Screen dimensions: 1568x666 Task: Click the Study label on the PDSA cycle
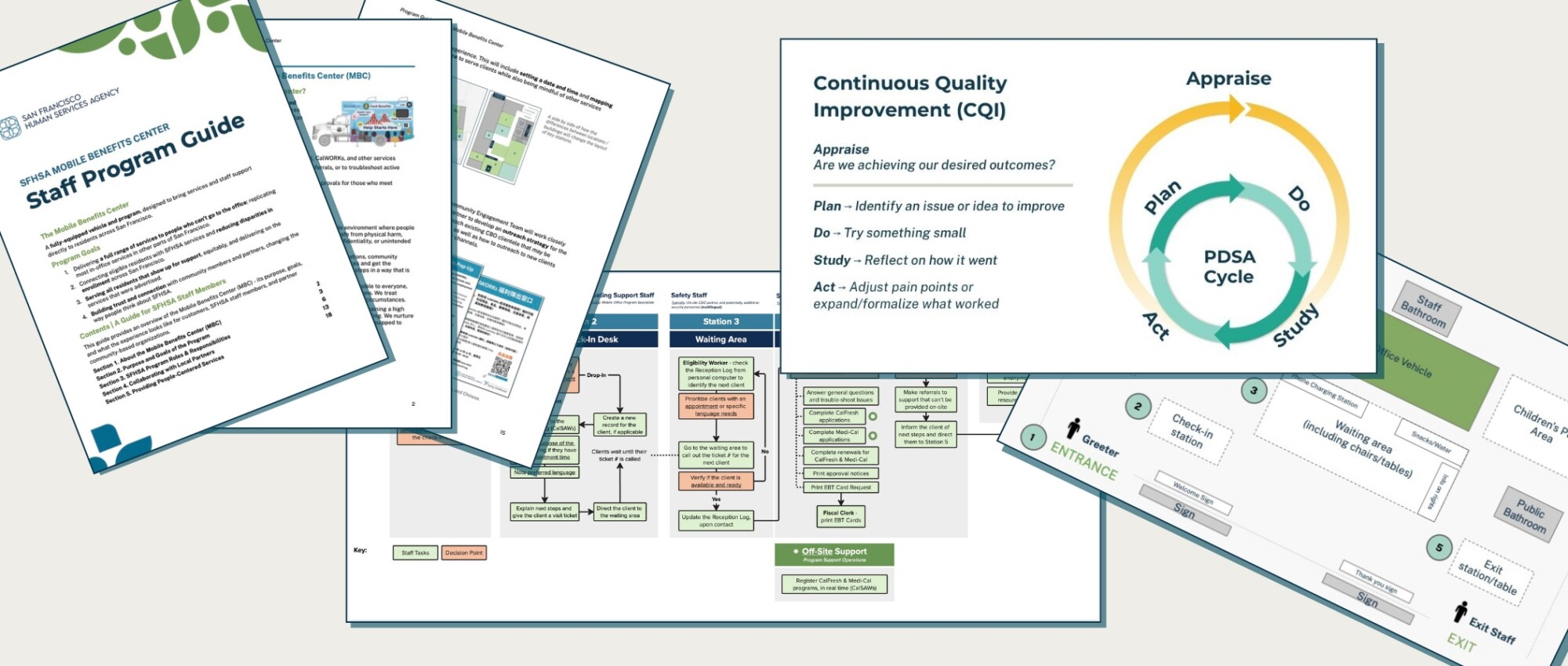pos(1296,325)
